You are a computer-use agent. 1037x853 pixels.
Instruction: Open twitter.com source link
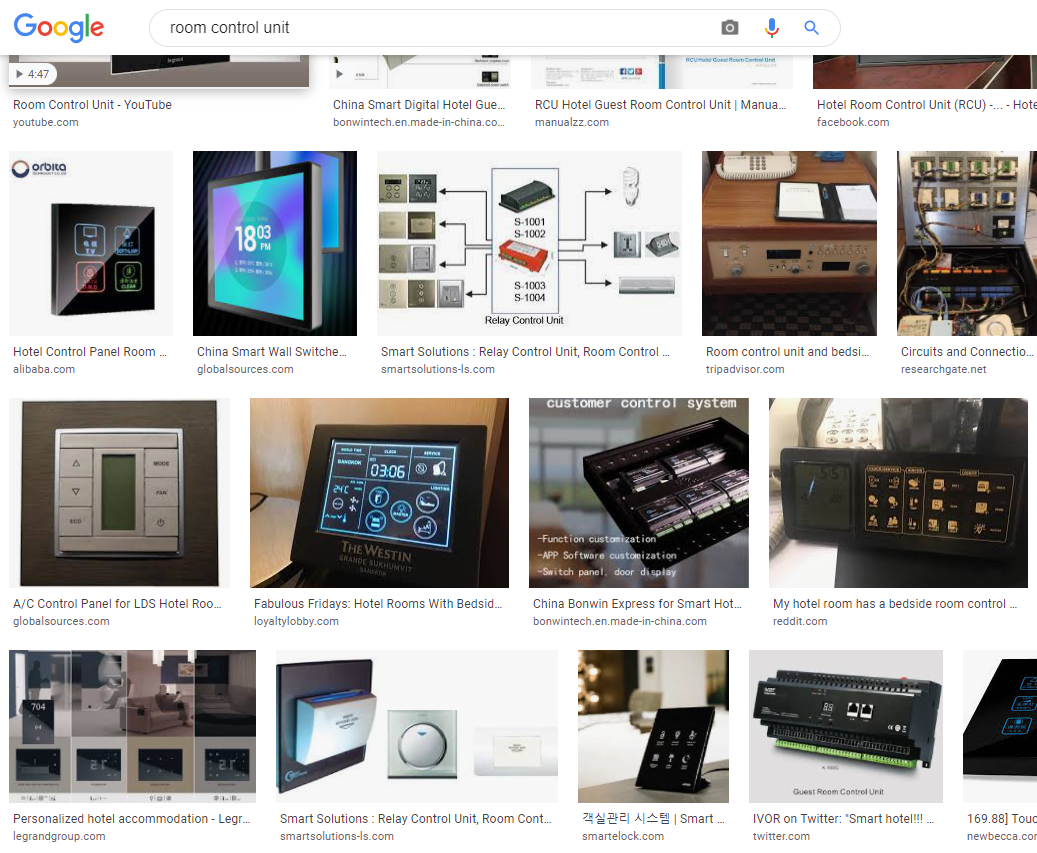pos(781,836)
